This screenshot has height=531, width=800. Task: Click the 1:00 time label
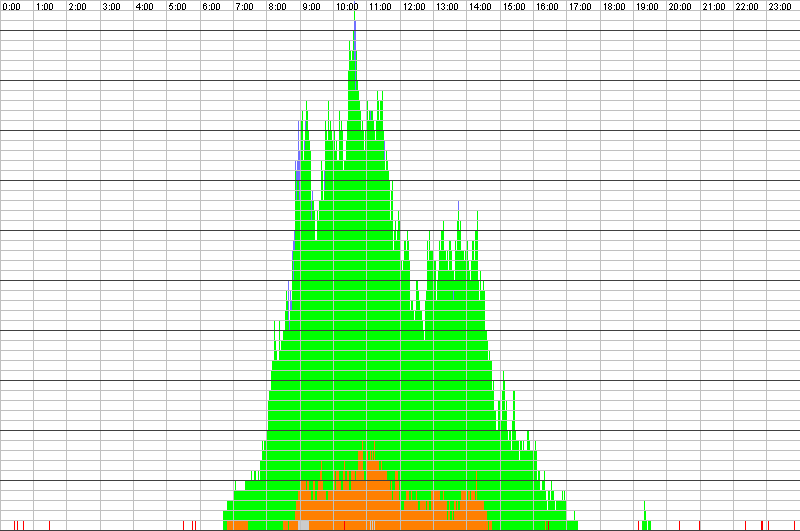pos(45,7)
